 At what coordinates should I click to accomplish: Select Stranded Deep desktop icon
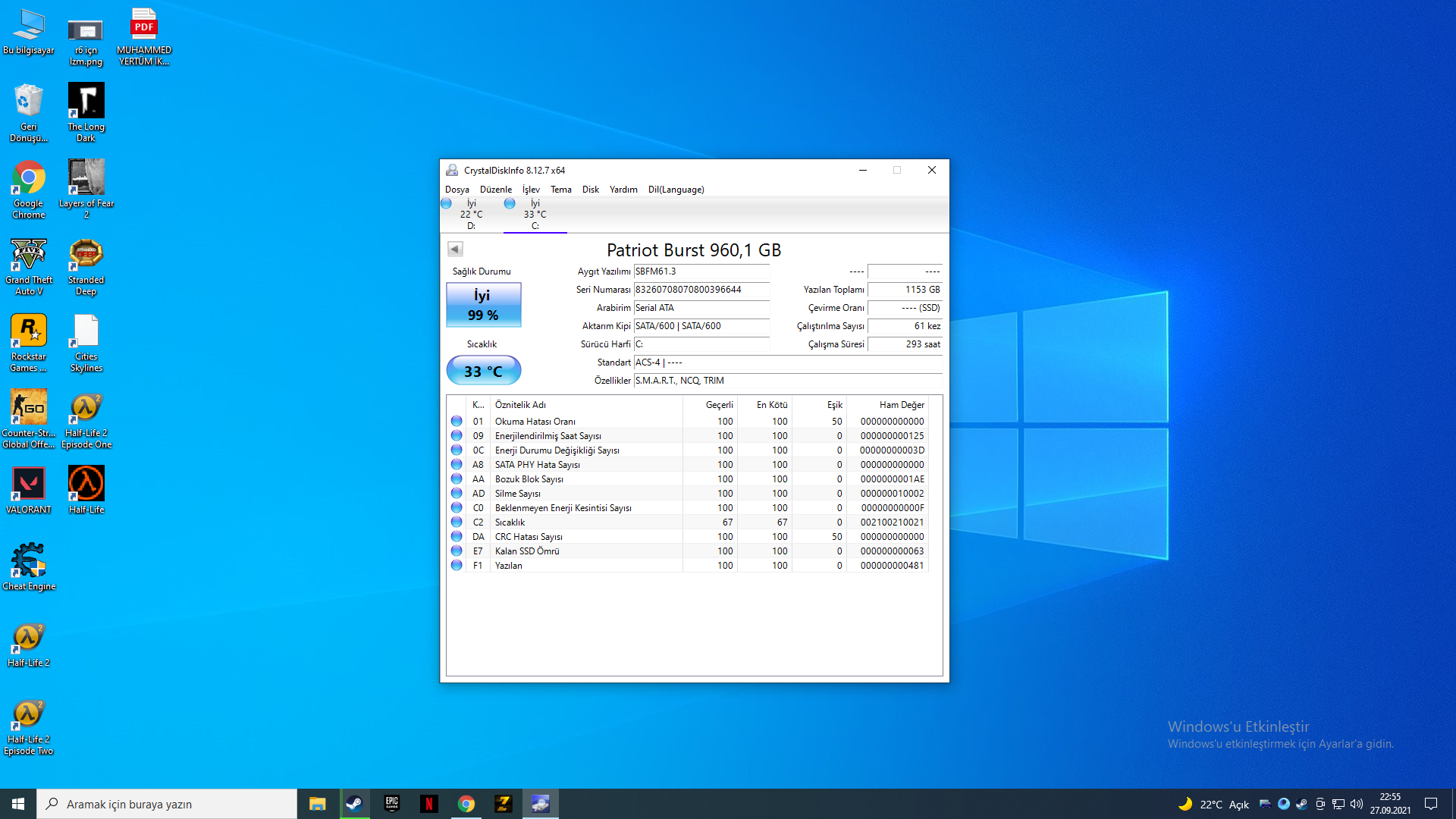point(86,266)
